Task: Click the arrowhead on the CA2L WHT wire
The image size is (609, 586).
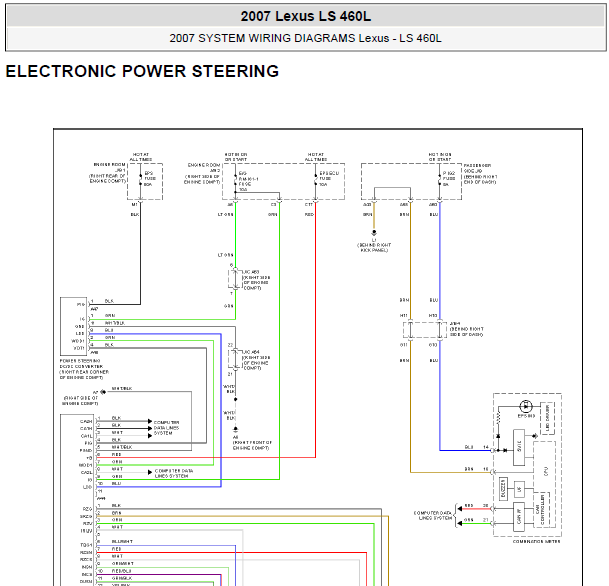Action: click(x=150, y=472)
